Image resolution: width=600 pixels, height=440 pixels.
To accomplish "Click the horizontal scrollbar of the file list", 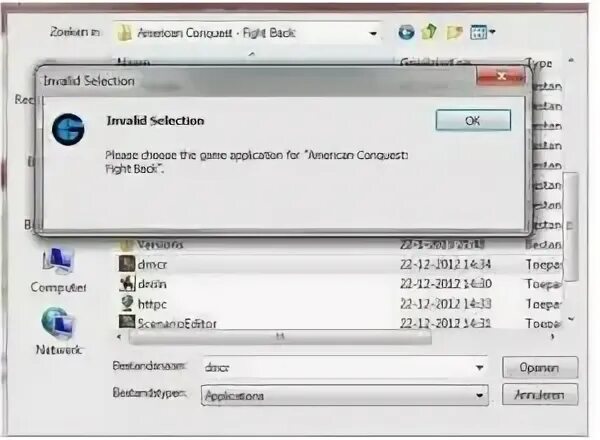I will click(x=280, y=337).
